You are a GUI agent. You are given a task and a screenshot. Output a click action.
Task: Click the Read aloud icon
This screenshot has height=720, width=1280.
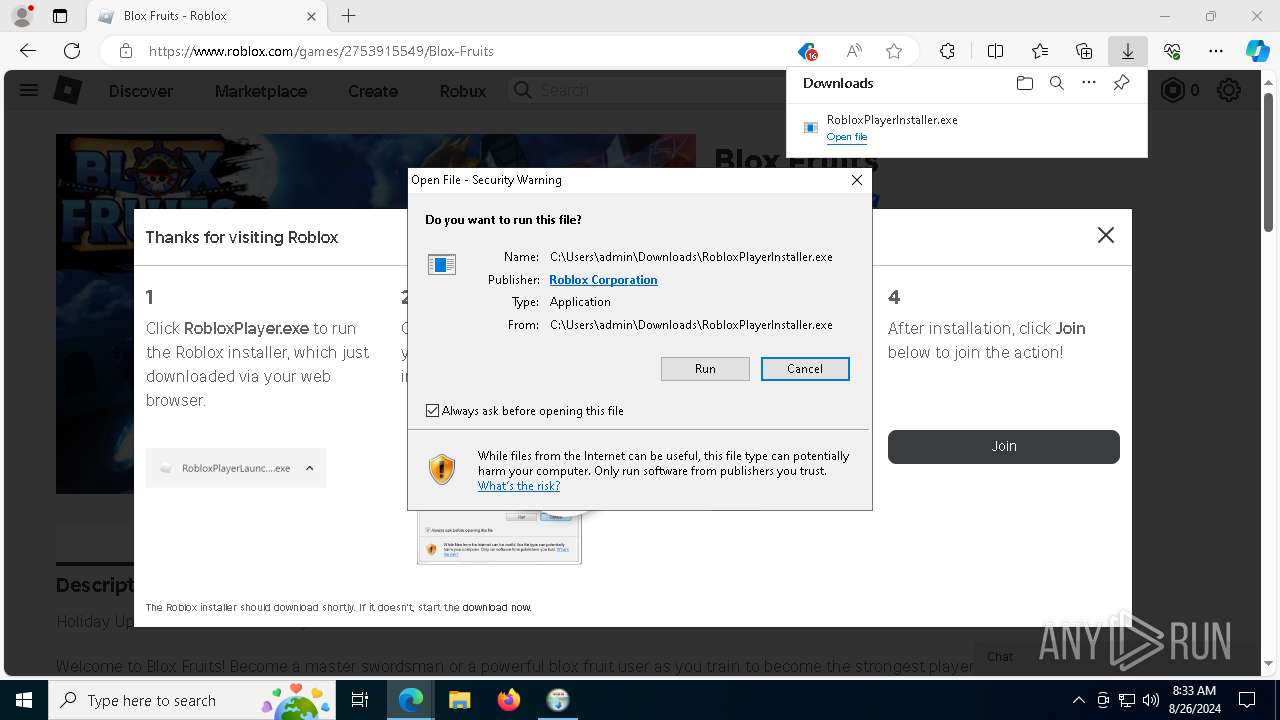pos(854,51)
